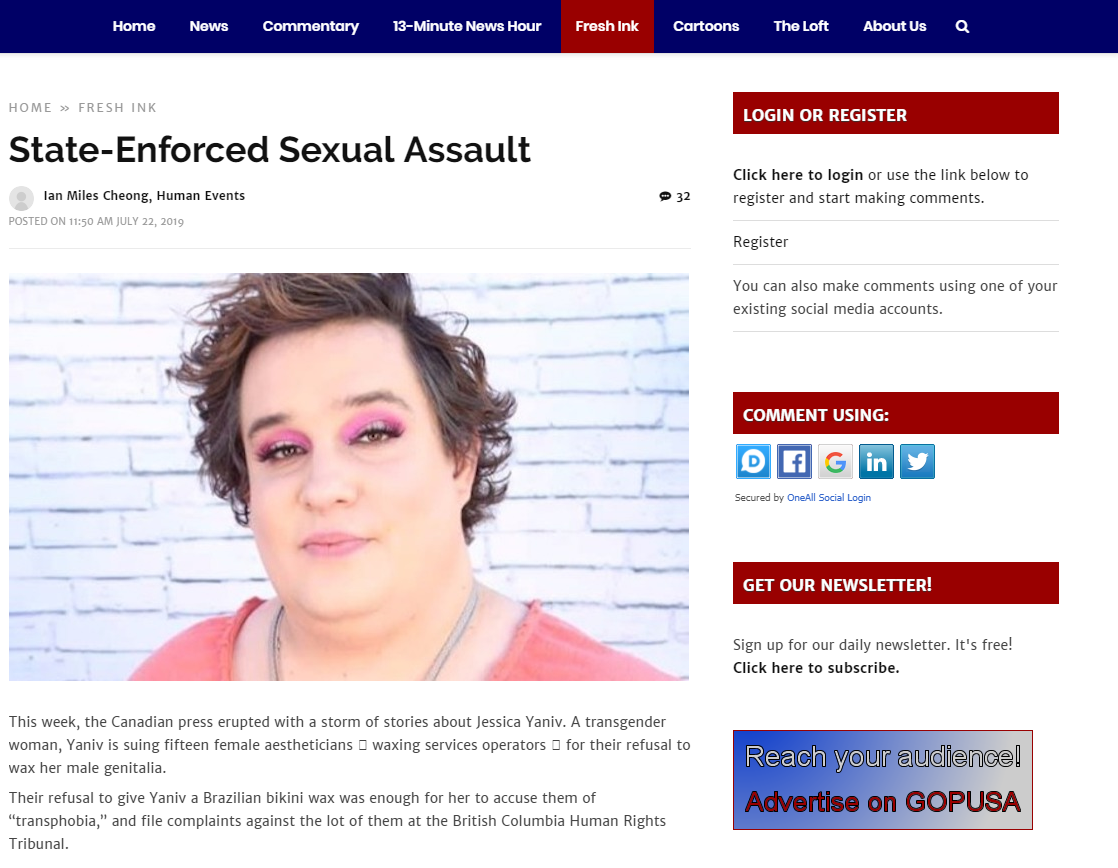The height and width of the screenshot is (868, 1118).
Task: Select the Fresh Ink tab
Action: tap(607, 26)
